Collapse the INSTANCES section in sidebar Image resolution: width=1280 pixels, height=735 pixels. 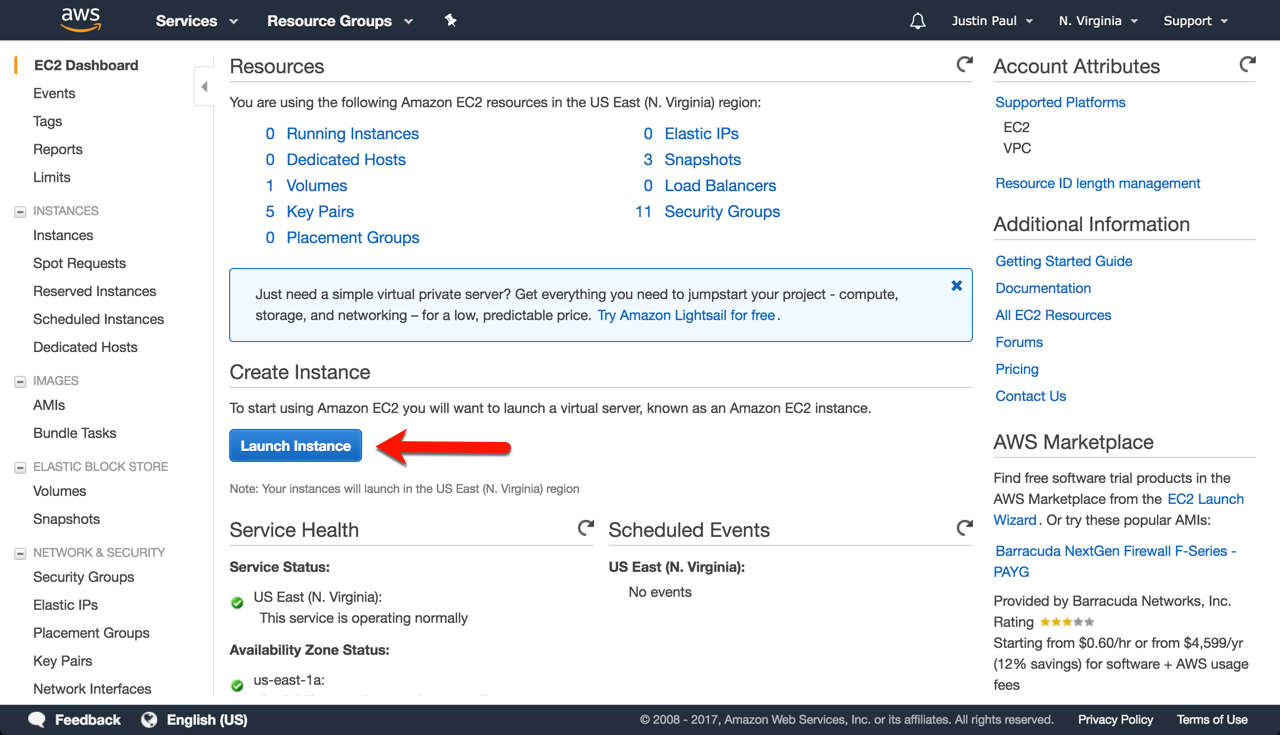click(20, 212)
